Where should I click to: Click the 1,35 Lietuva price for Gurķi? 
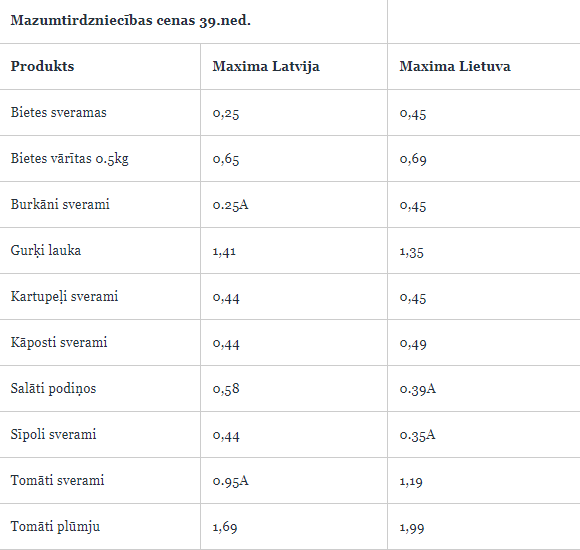tap(411, 252)
